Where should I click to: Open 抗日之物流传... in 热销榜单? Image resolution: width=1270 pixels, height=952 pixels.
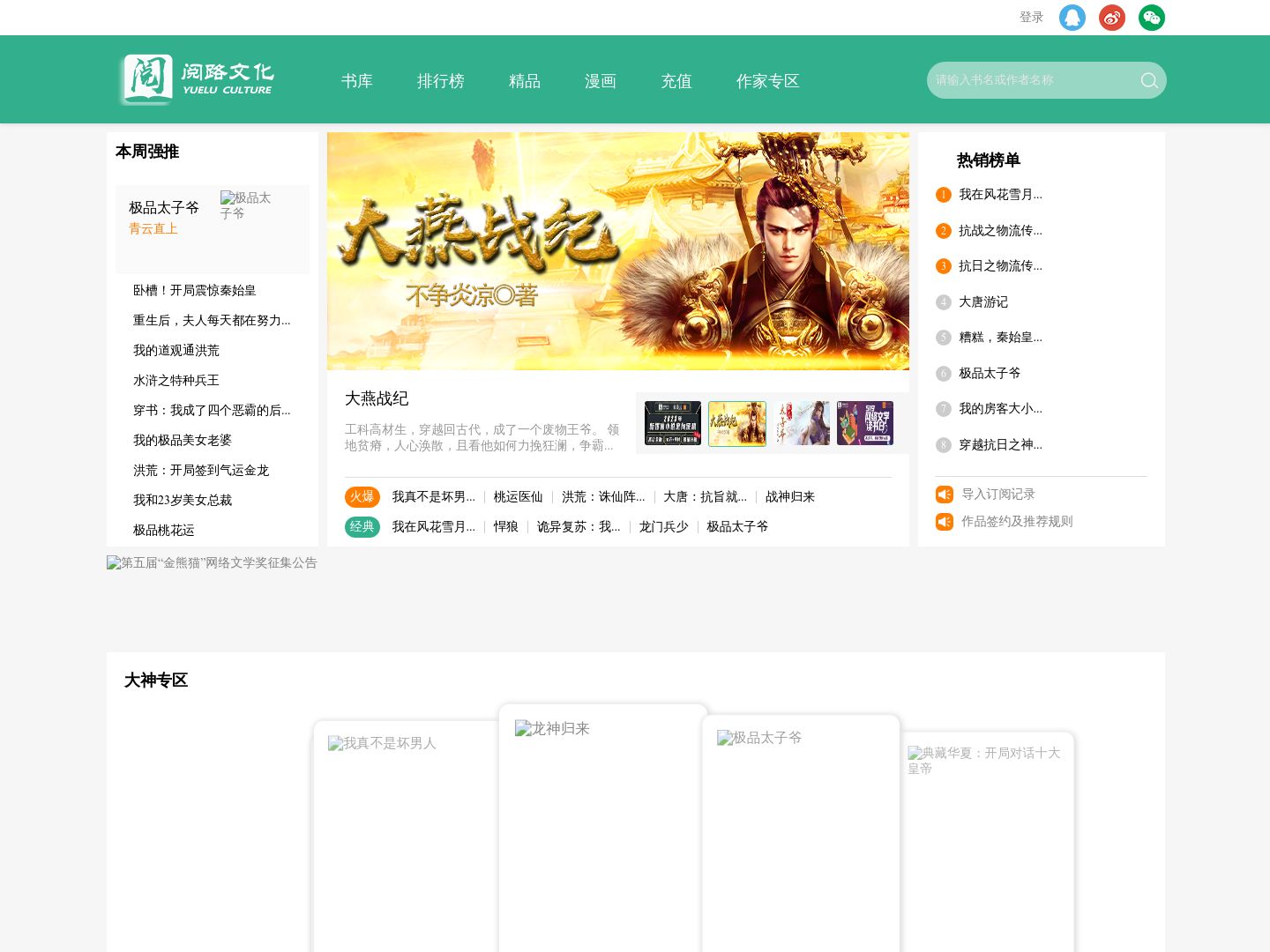point(1000,266)
